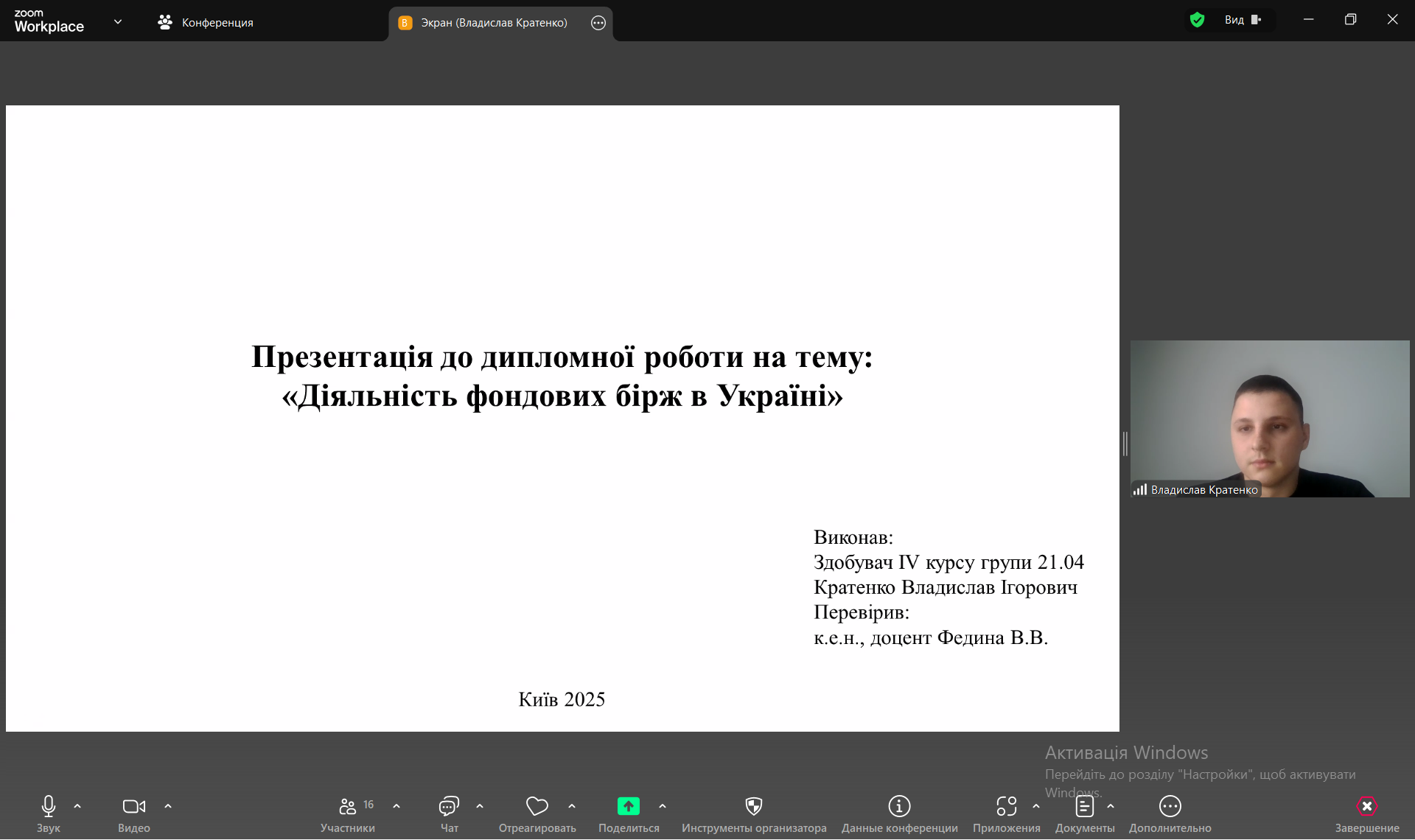Expand share options arrow beside Share
The image size is (1415, 840).
pos(663,807)
